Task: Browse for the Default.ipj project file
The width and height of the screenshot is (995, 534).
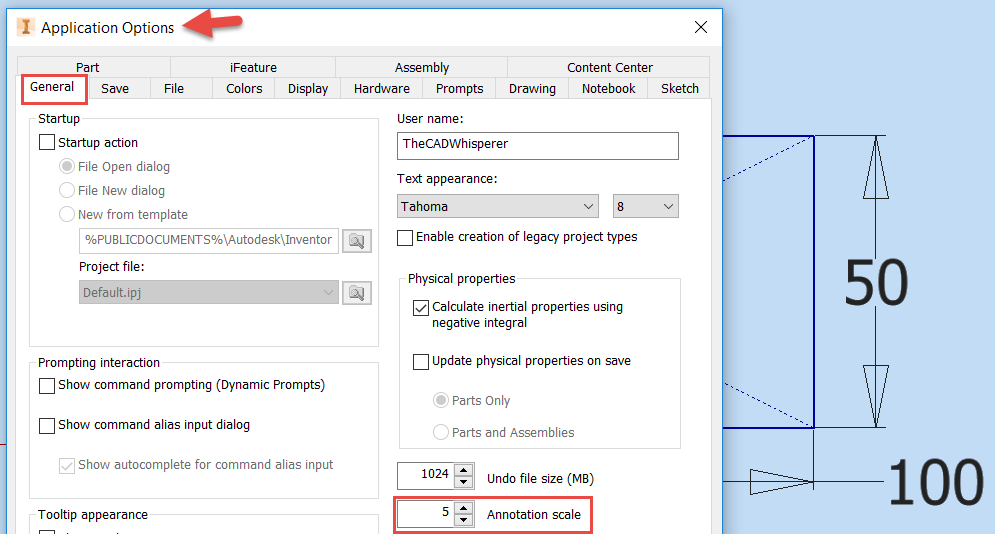Action: [357, 293]
